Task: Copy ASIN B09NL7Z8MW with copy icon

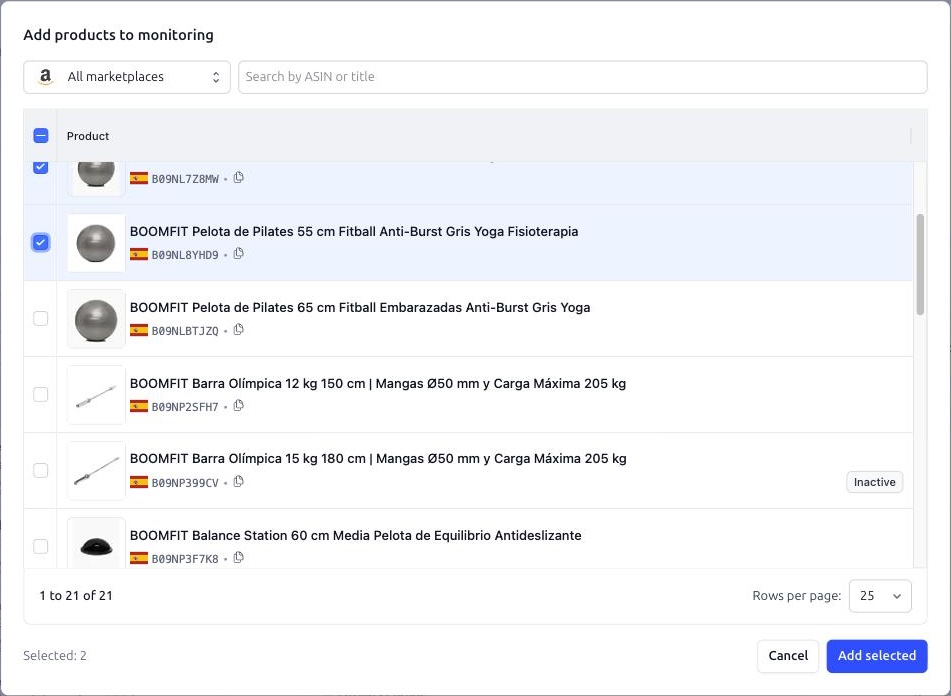Action: point(238,178)
